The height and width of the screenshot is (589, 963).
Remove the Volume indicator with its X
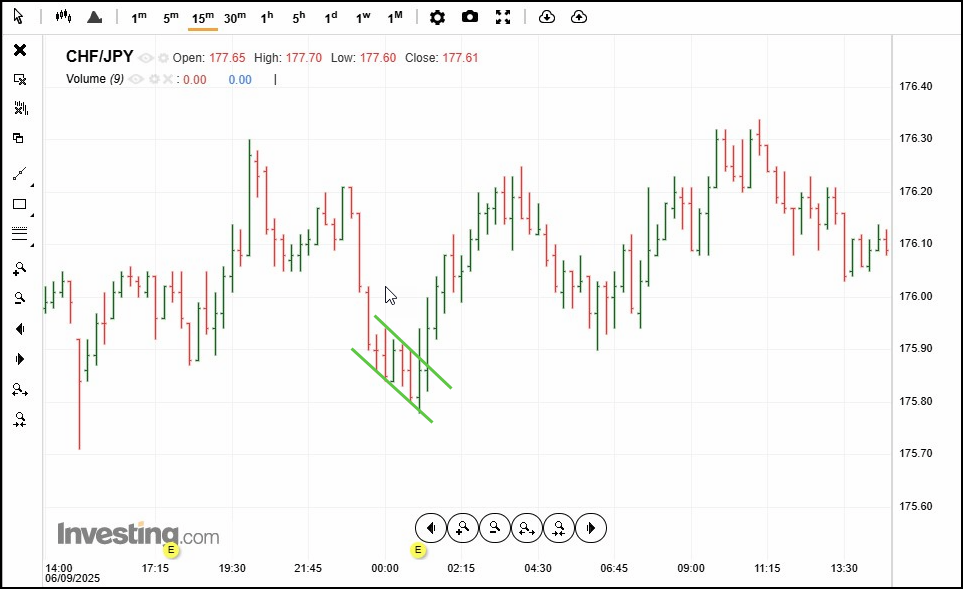point(168,79)
